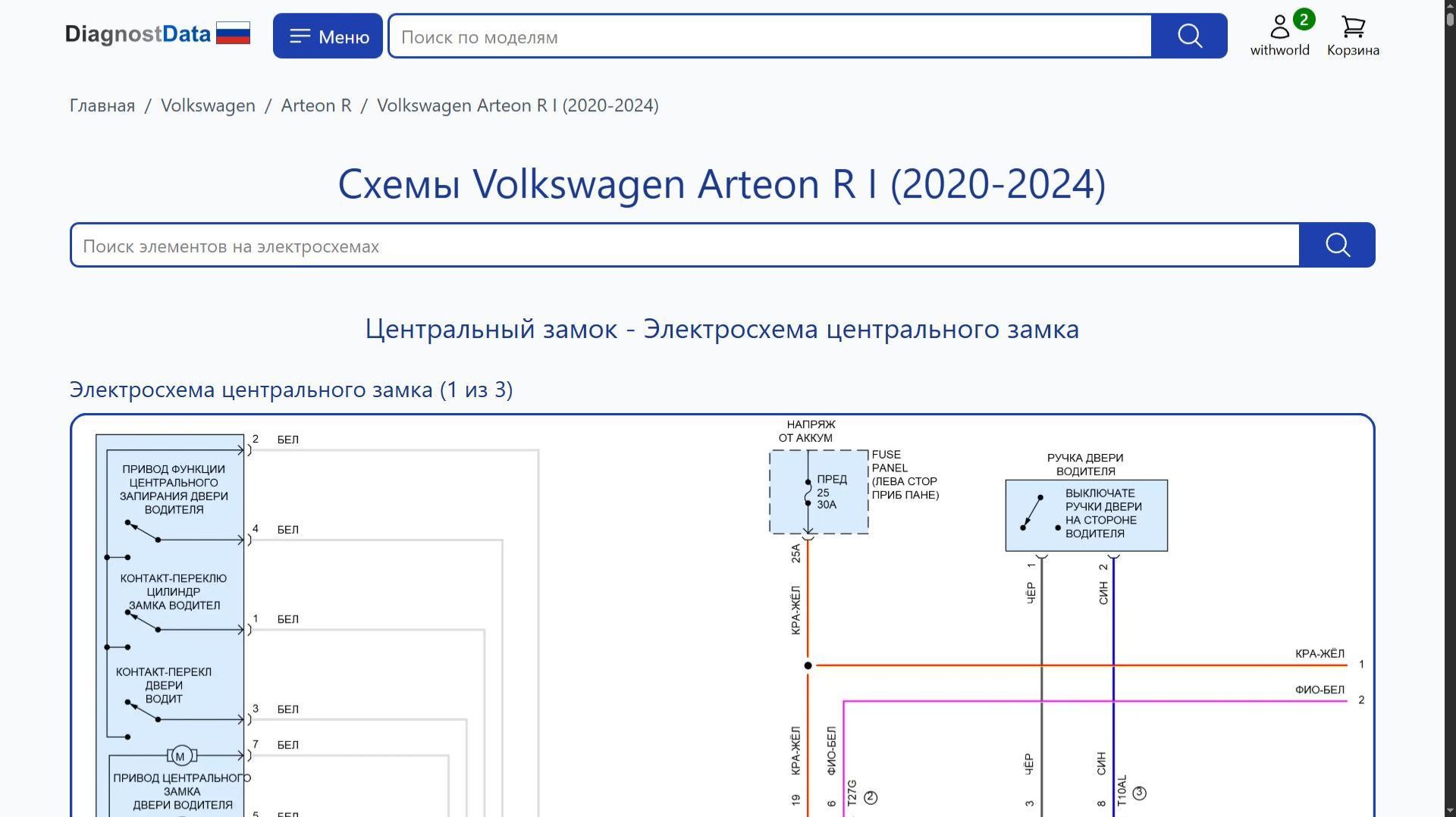The height and width of the screenshot is (817, 1456).
Task: Click the ВЫКЛЮЧАТЕ РУЧКИ ДВЕРИ НА СТОРОНЕ ВОДИТЕЛЯ box
Action: [1086, 515]
